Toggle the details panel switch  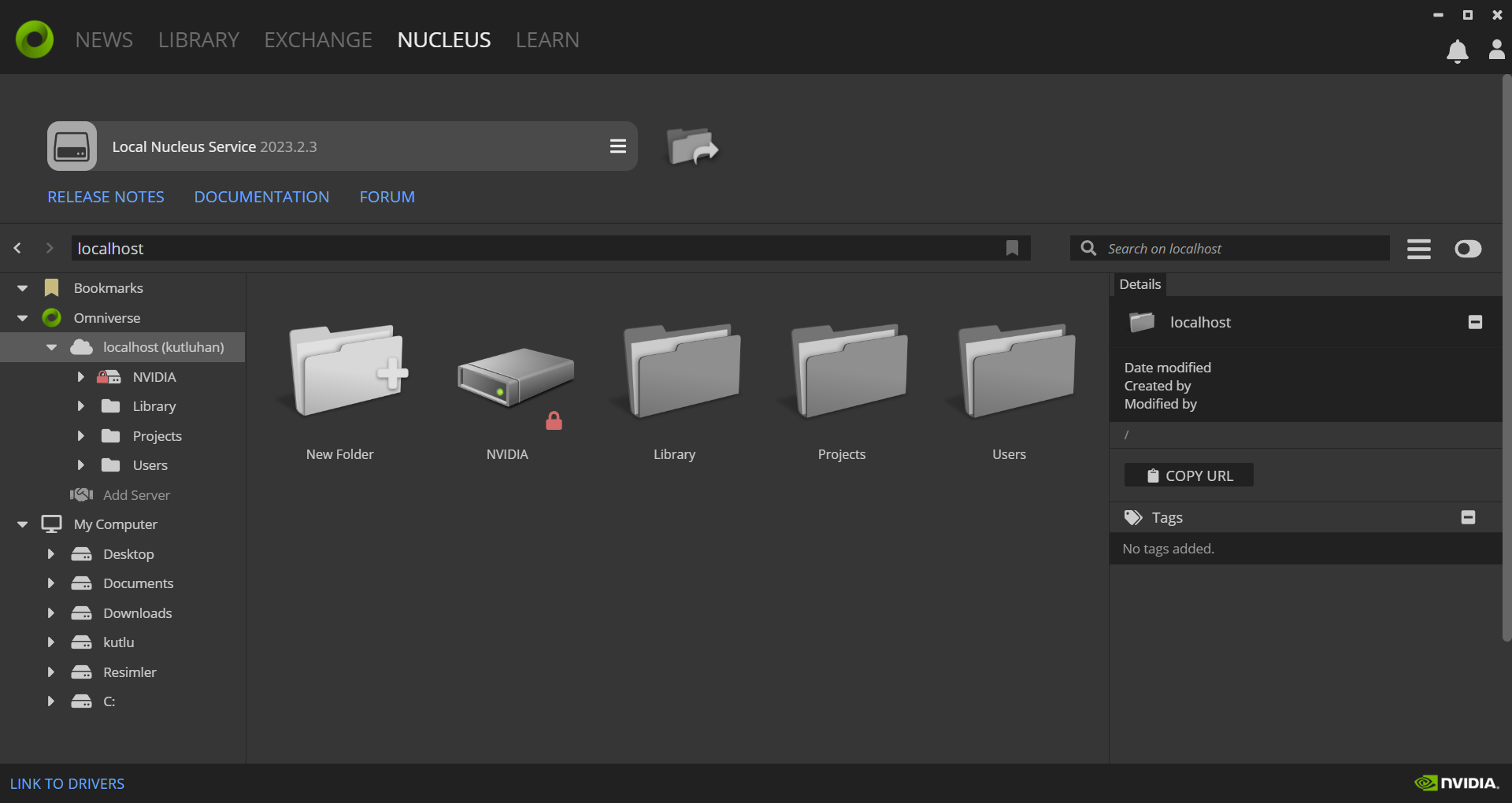pyautogui.click(x=1468, y=249)
